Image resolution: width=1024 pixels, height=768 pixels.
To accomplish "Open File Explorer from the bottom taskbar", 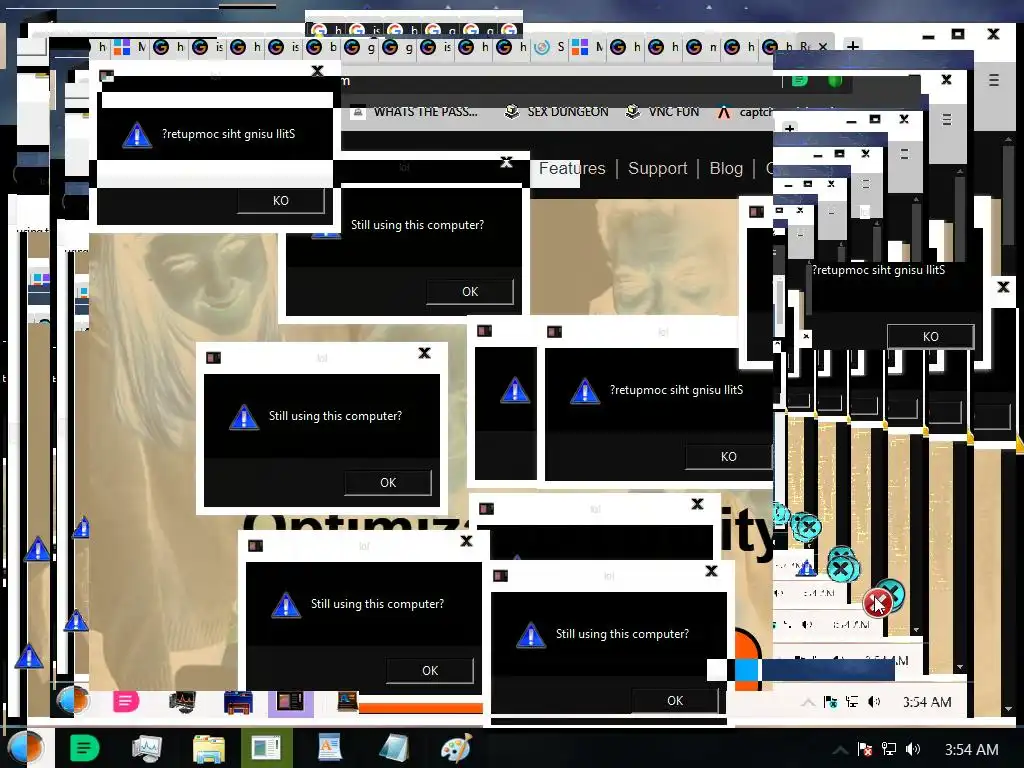I will [x=208, y=749].
